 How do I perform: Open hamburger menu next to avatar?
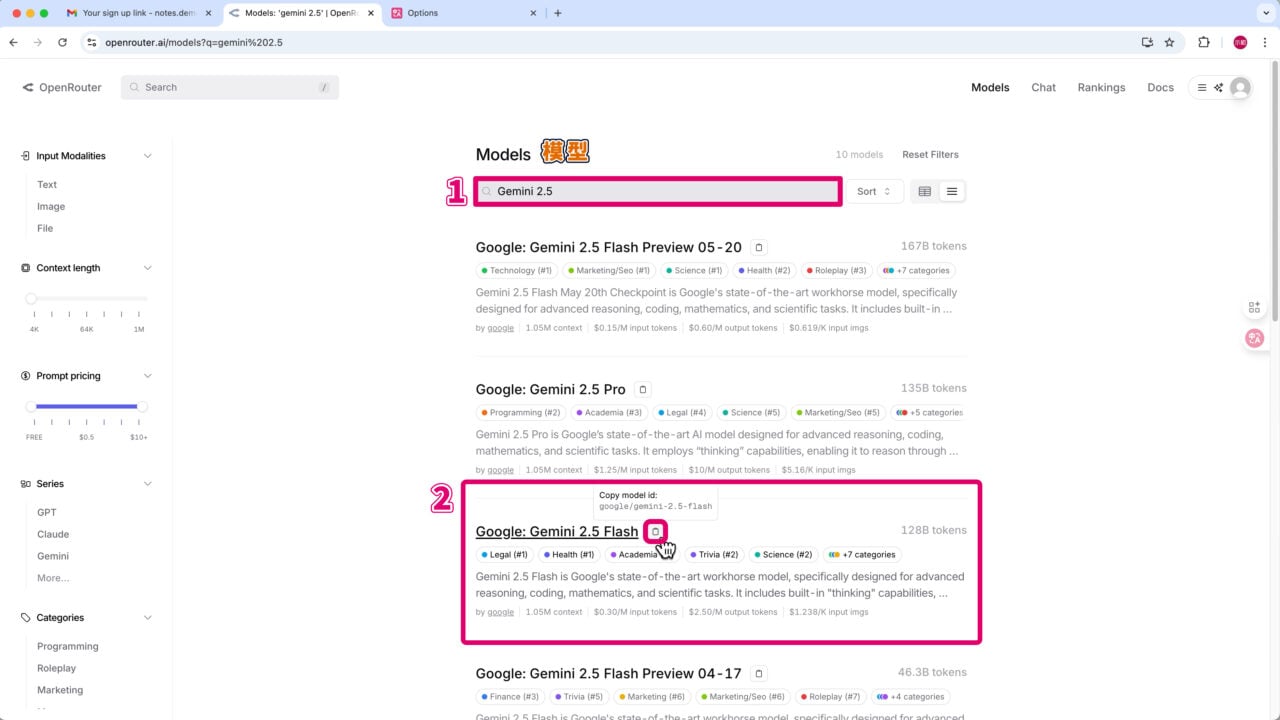click(1202, 88)
